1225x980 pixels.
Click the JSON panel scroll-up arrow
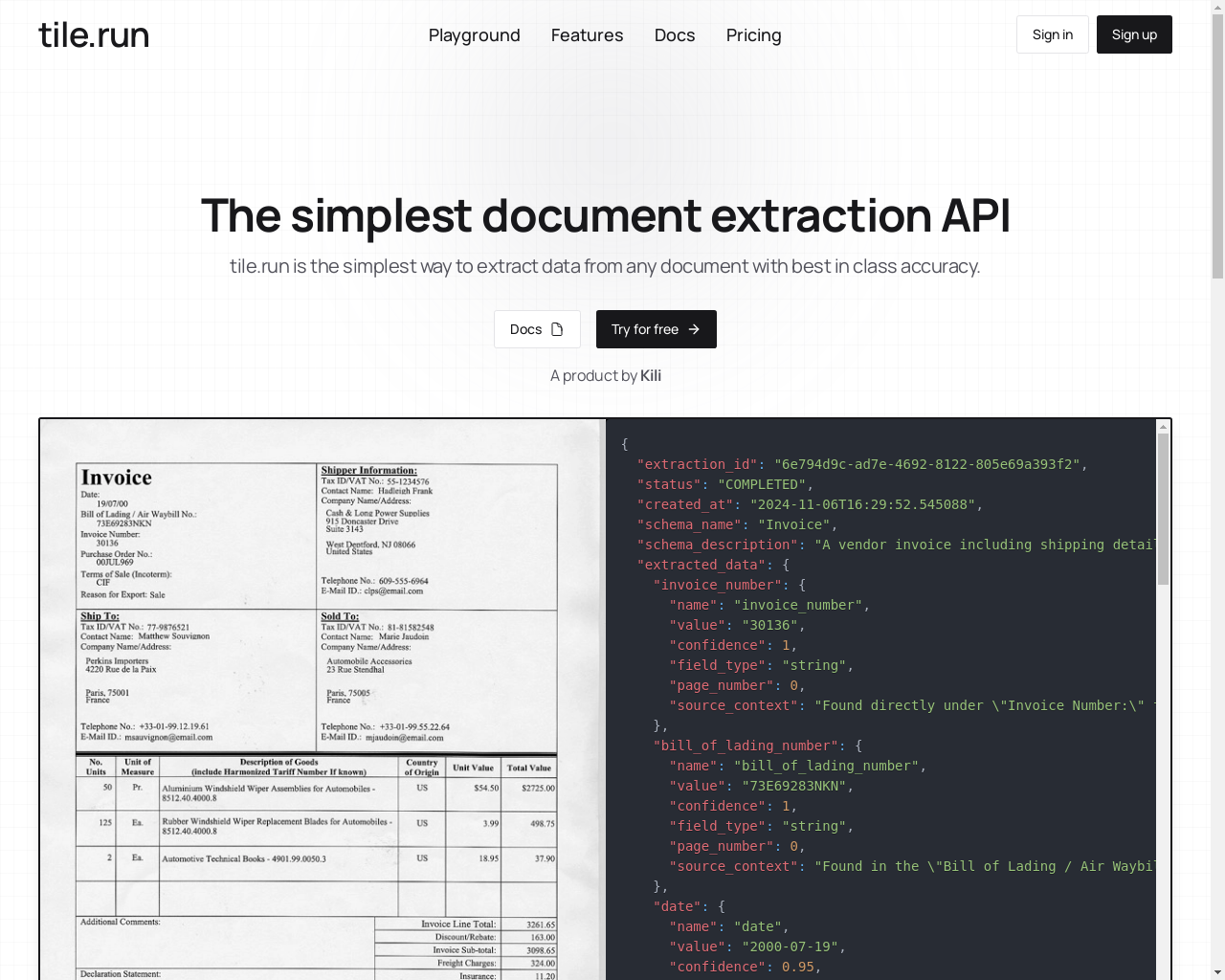coord(1163,427)
